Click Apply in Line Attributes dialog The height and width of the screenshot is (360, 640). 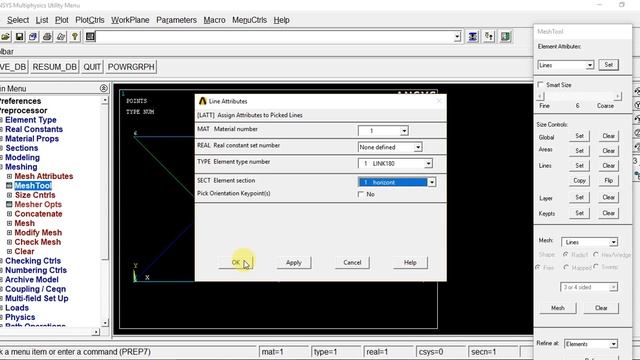[294, 262]
